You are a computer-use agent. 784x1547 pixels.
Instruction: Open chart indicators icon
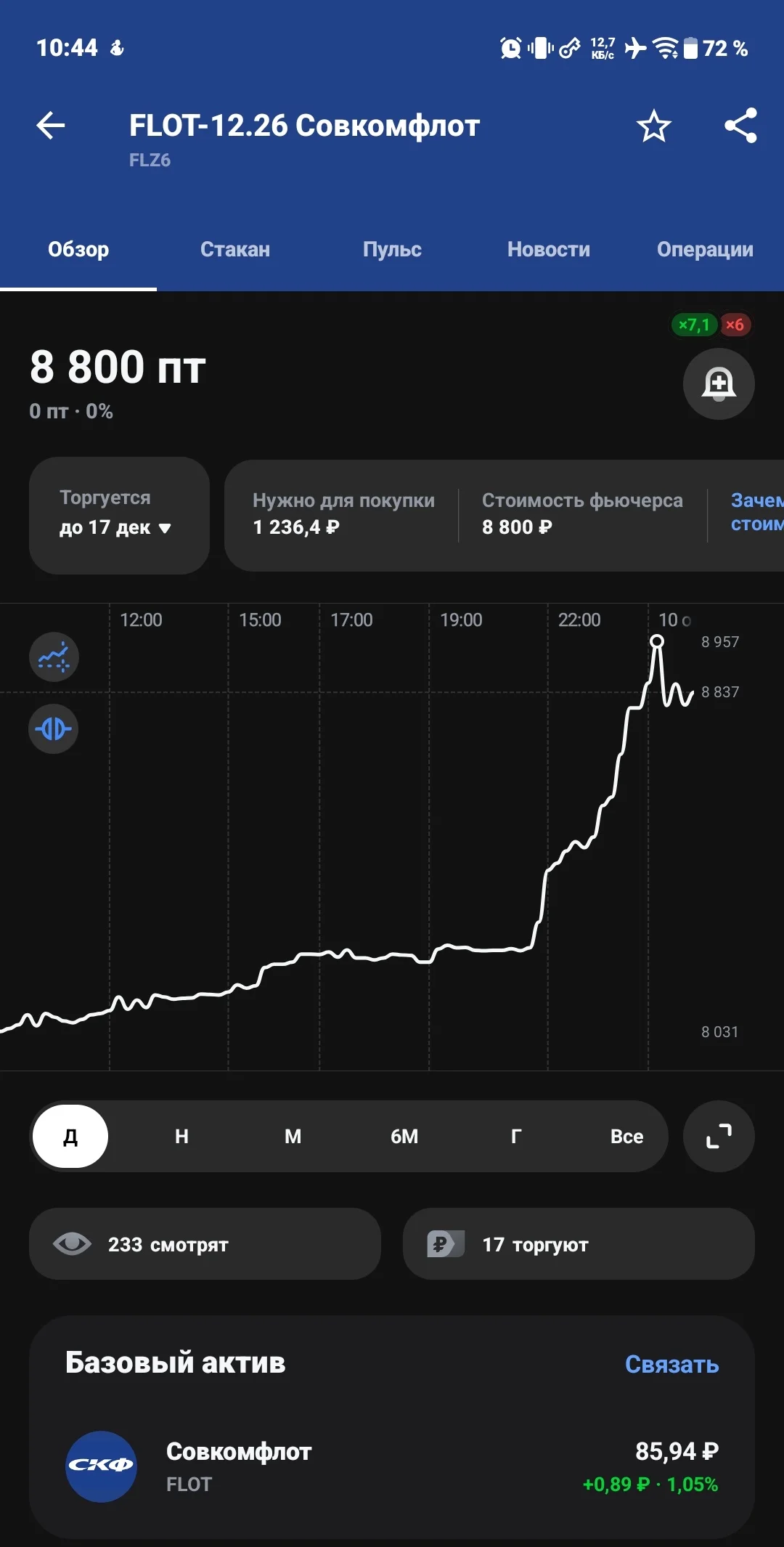click(x=54, y=657)
